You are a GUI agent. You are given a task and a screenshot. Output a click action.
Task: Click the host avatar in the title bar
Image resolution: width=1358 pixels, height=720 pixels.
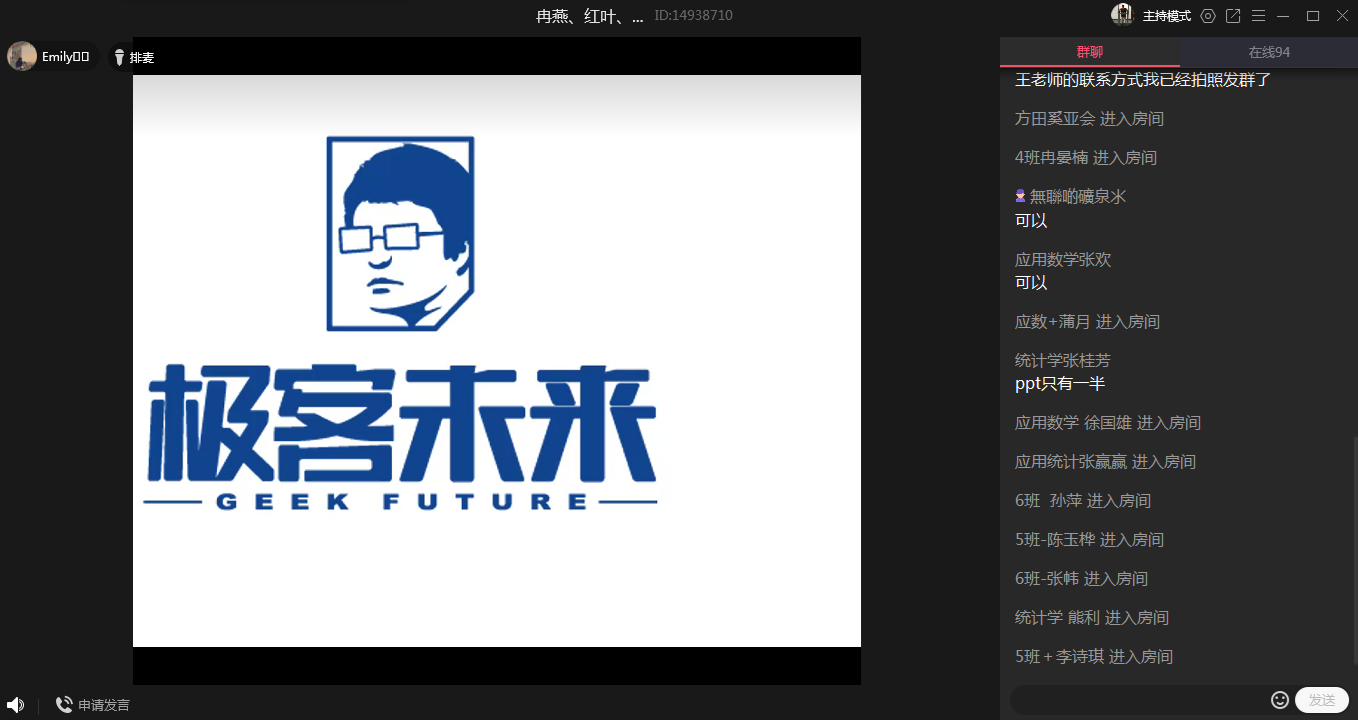[x=1122, y=15]
